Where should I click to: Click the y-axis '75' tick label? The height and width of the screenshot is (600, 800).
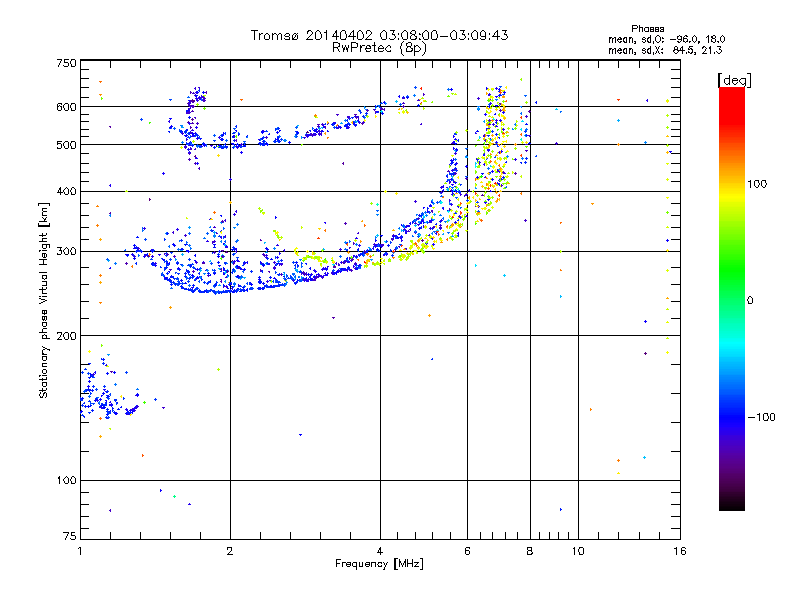click(70, 536)
